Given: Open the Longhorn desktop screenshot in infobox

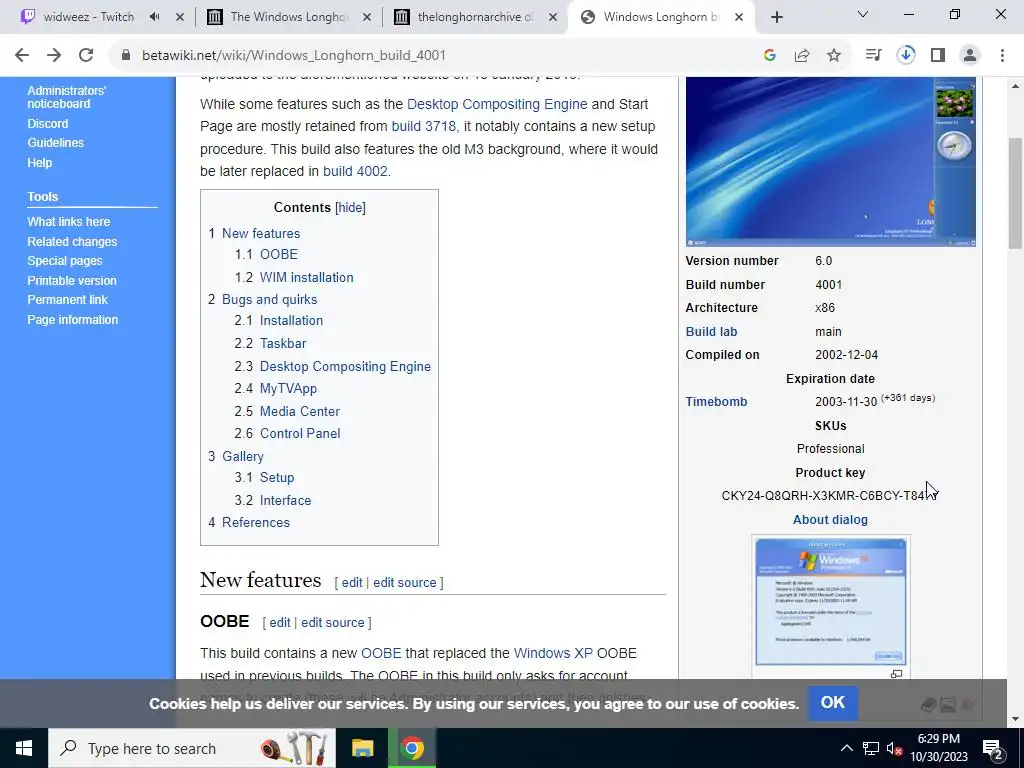Looking at the screenshot, I should tap(831, 161).
